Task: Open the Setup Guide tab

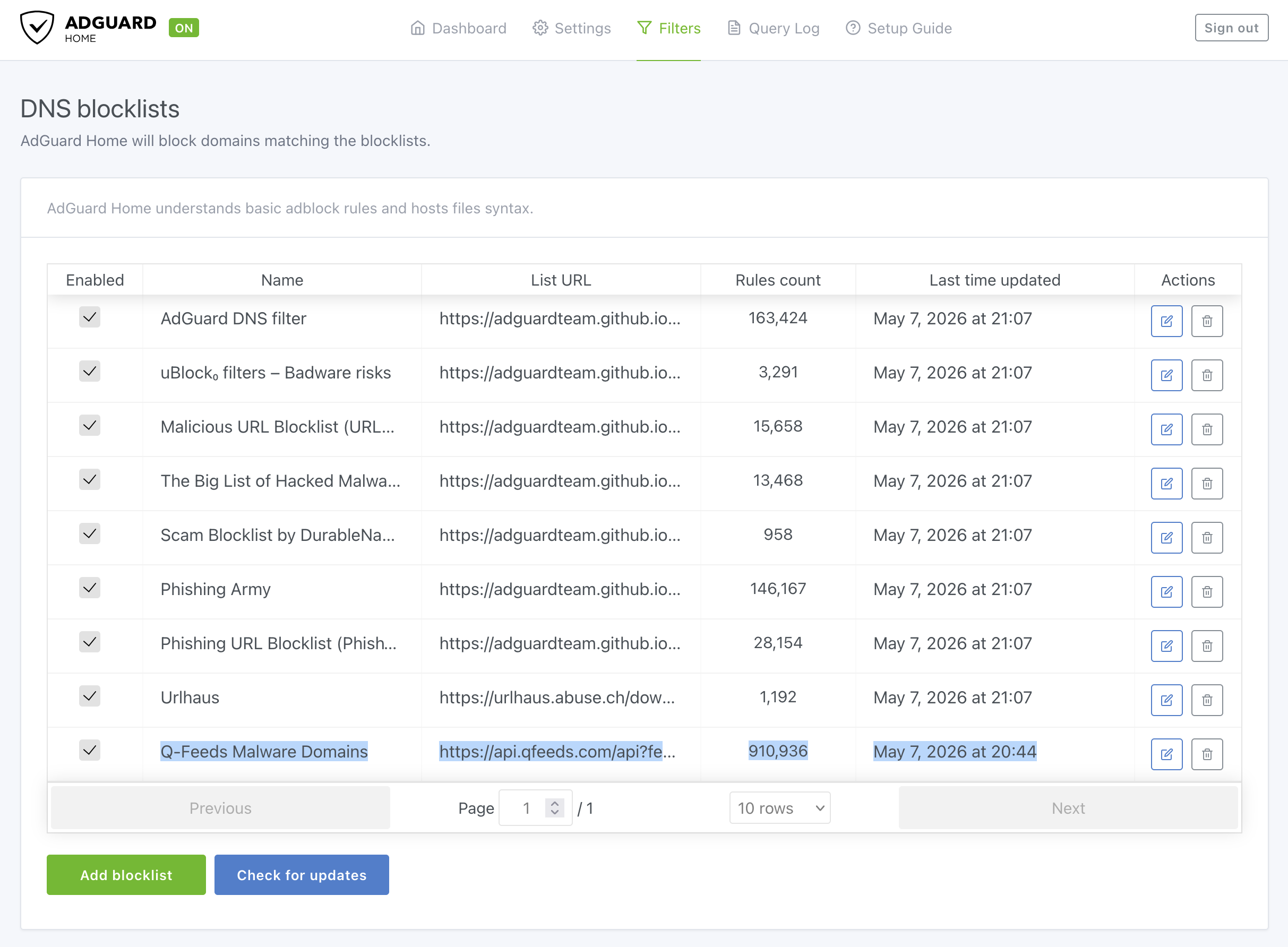Action: [898, 28]
